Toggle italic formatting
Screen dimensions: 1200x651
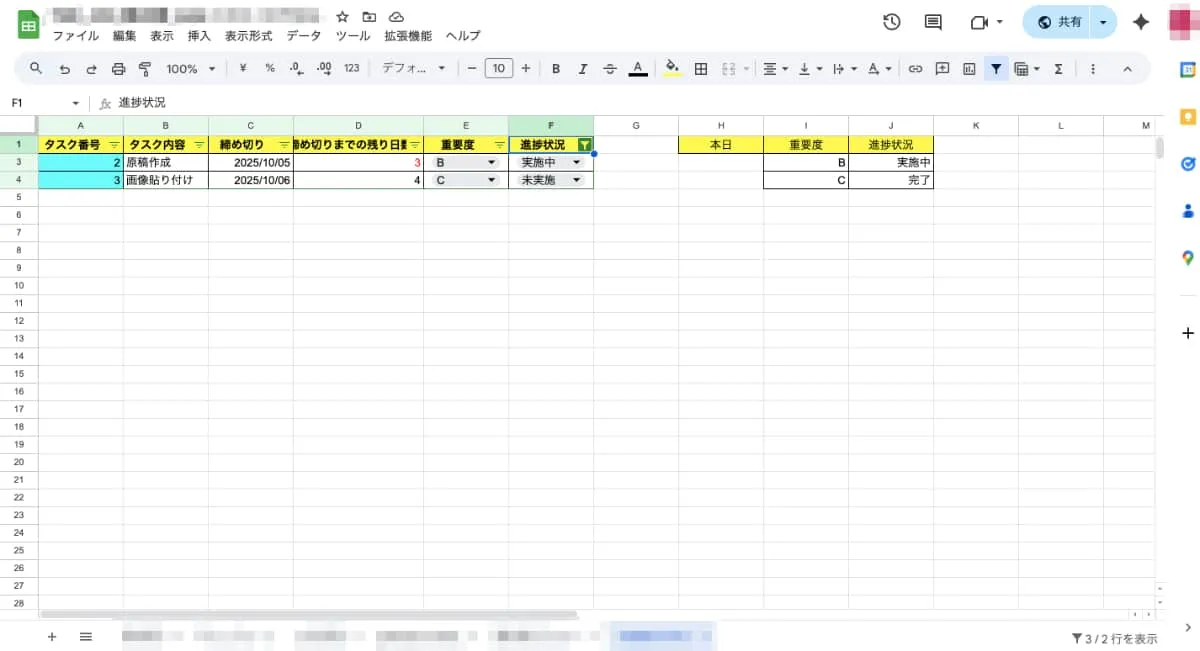[x=583, y=69]
